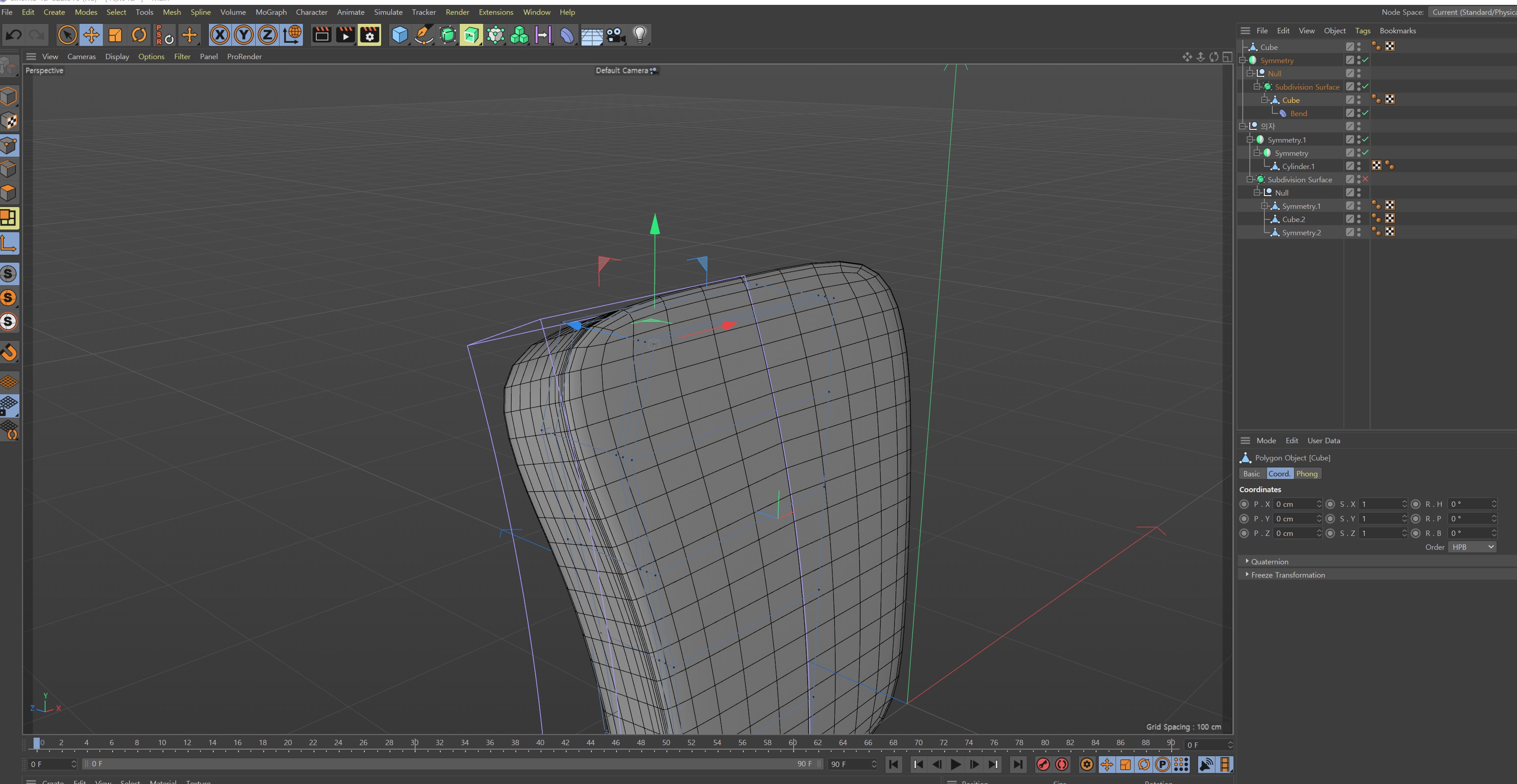Click frame 30 on the timeline ruler

pyautogui.click(x=414, y=743)
